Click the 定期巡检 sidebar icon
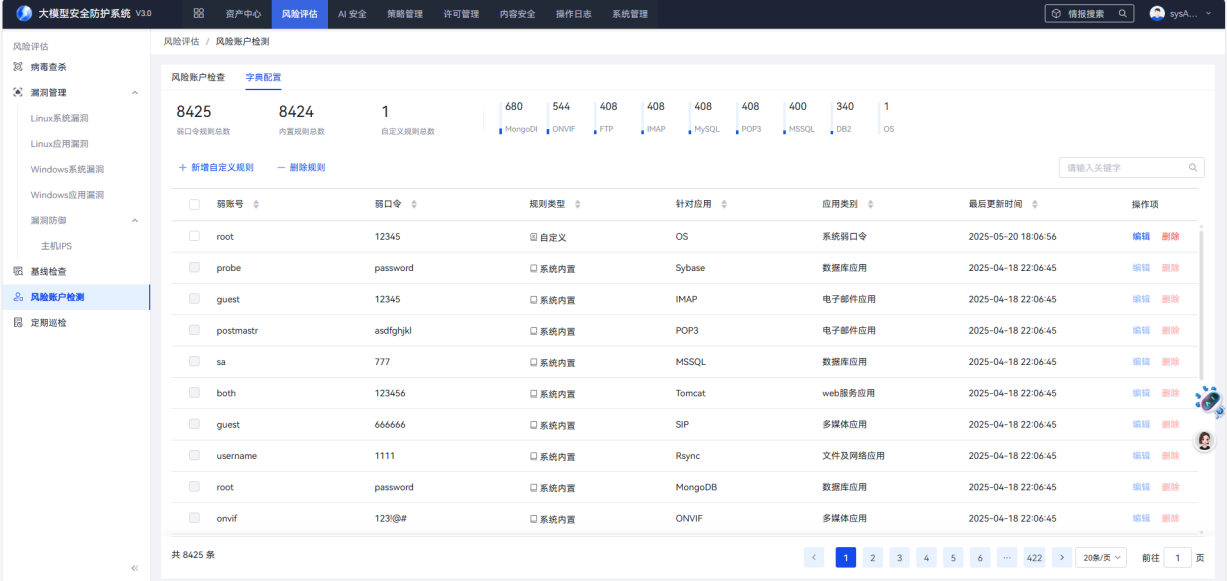This screenshot has height=581, width=1227. [x=18, y=323]
